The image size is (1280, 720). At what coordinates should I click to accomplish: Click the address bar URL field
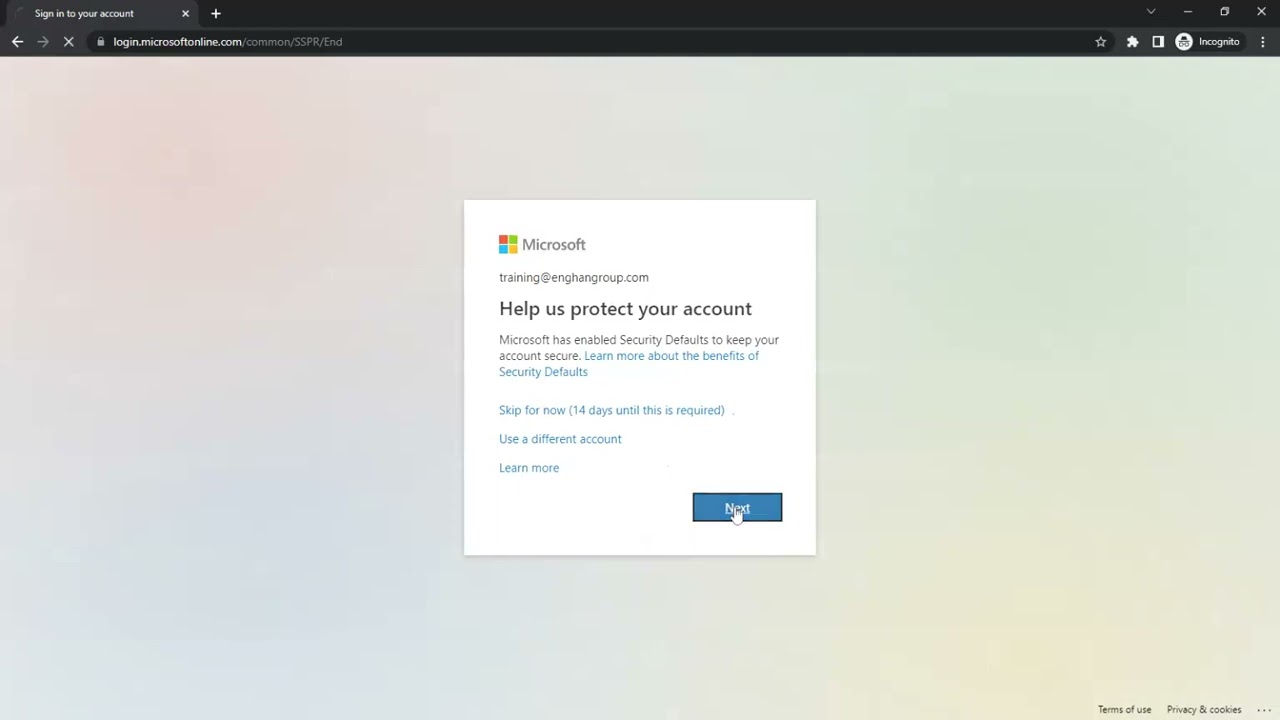590,42
